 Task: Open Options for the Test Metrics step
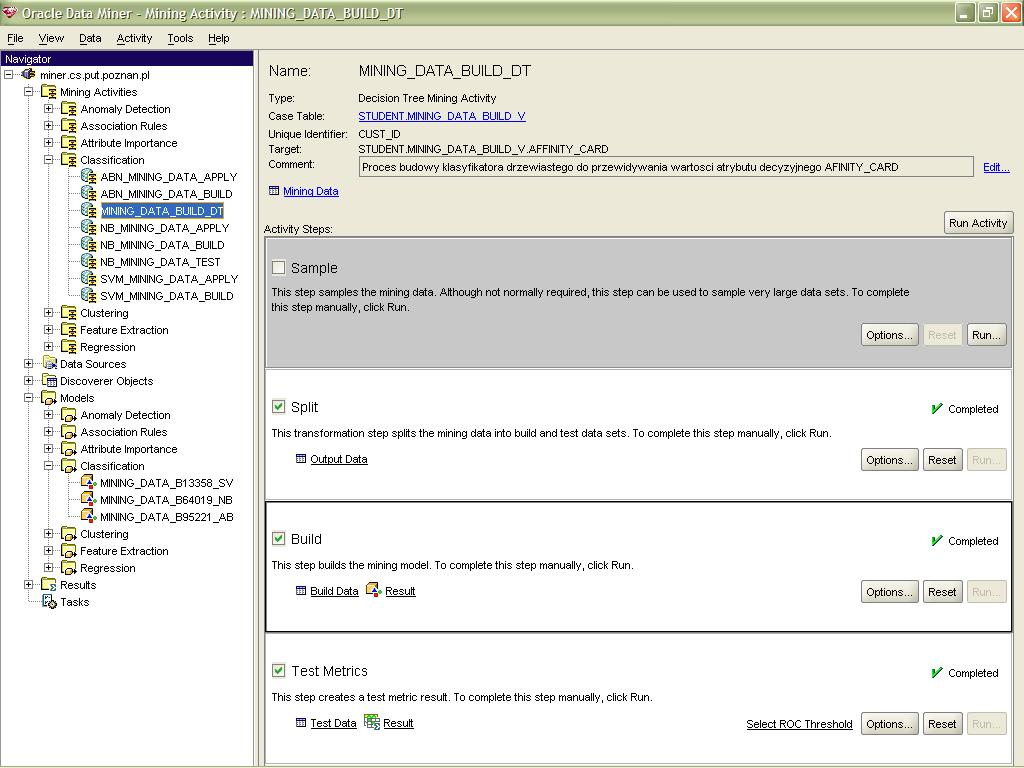(x=889, y=724)
